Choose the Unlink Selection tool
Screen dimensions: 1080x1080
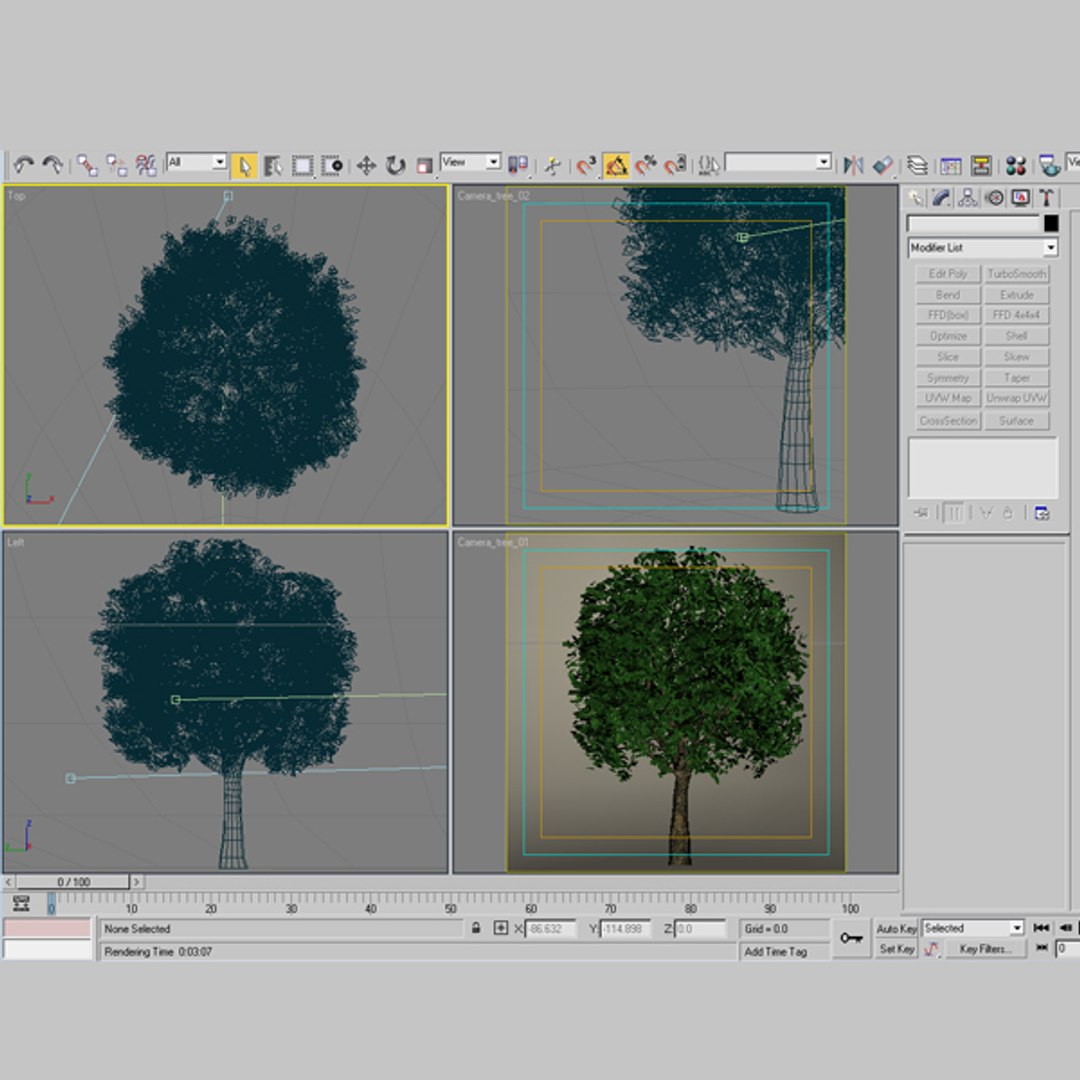116,165
